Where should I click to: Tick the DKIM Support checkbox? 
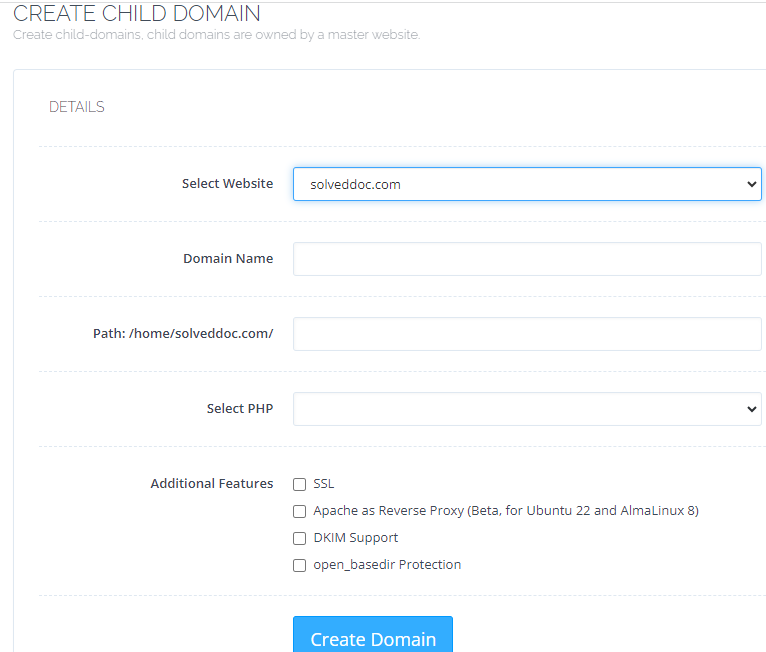tap(299, 538)
